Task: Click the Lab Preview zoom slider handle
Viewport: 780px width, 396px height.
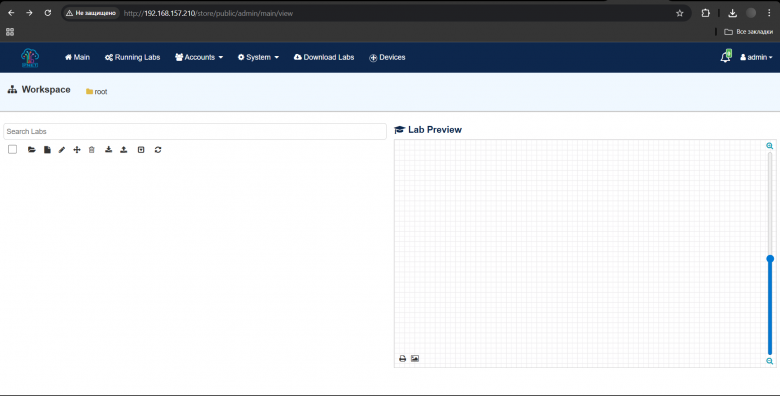Action: [770, 259]
